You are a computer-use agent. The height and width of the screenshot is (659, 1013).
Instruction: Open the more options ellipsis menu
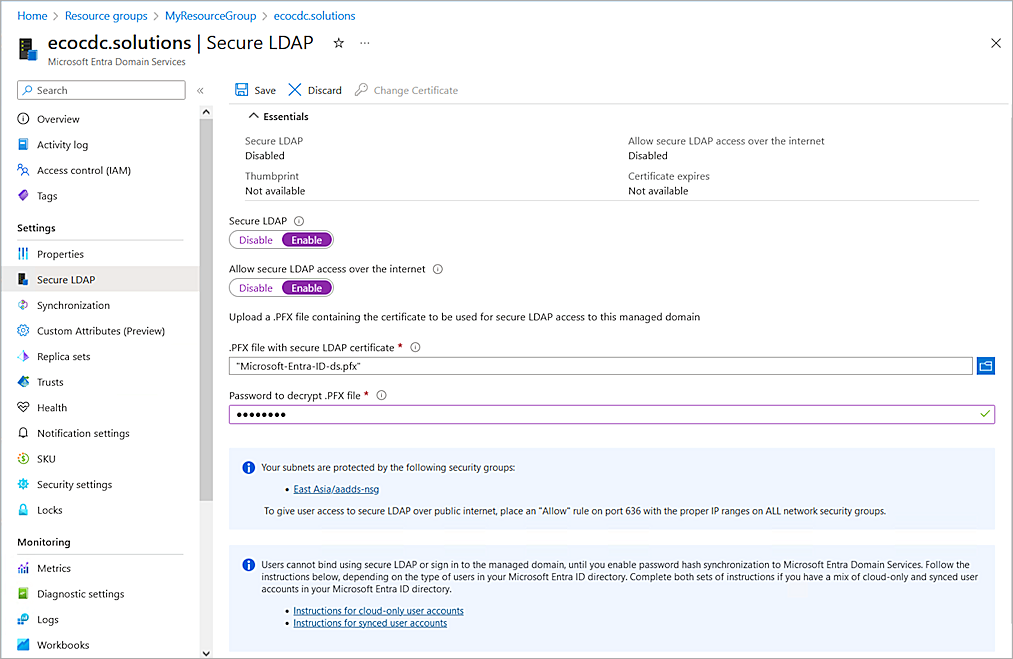coord(365,43)
